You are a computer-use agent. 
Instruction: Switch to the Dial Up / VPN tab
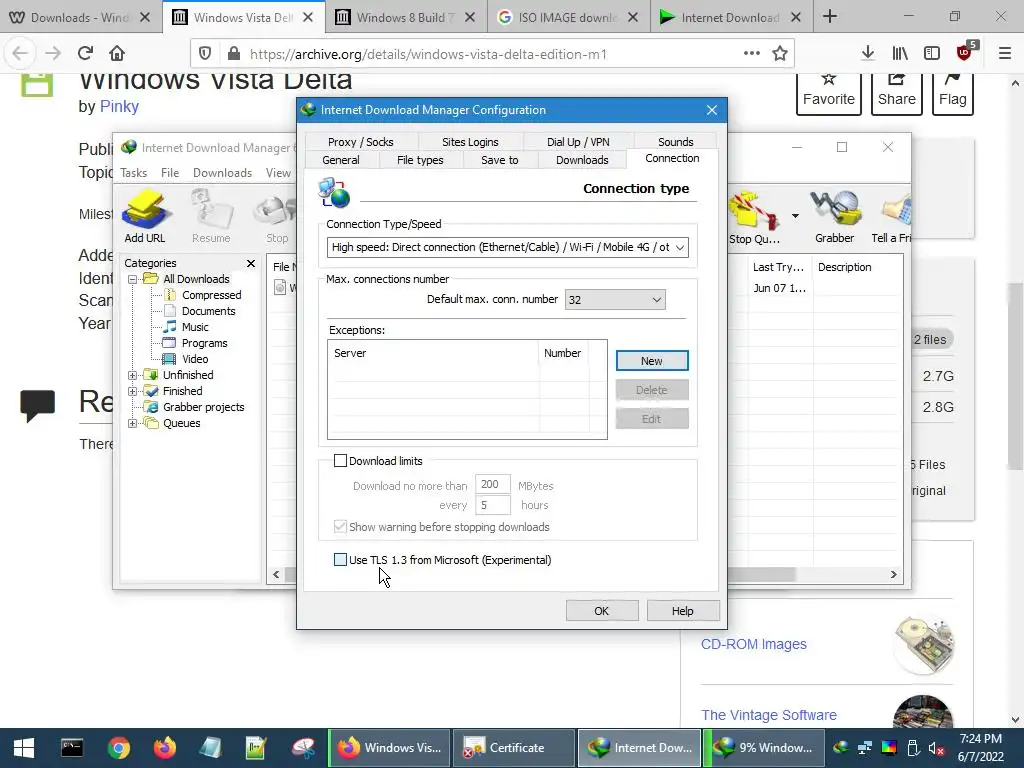click(578, 142)
